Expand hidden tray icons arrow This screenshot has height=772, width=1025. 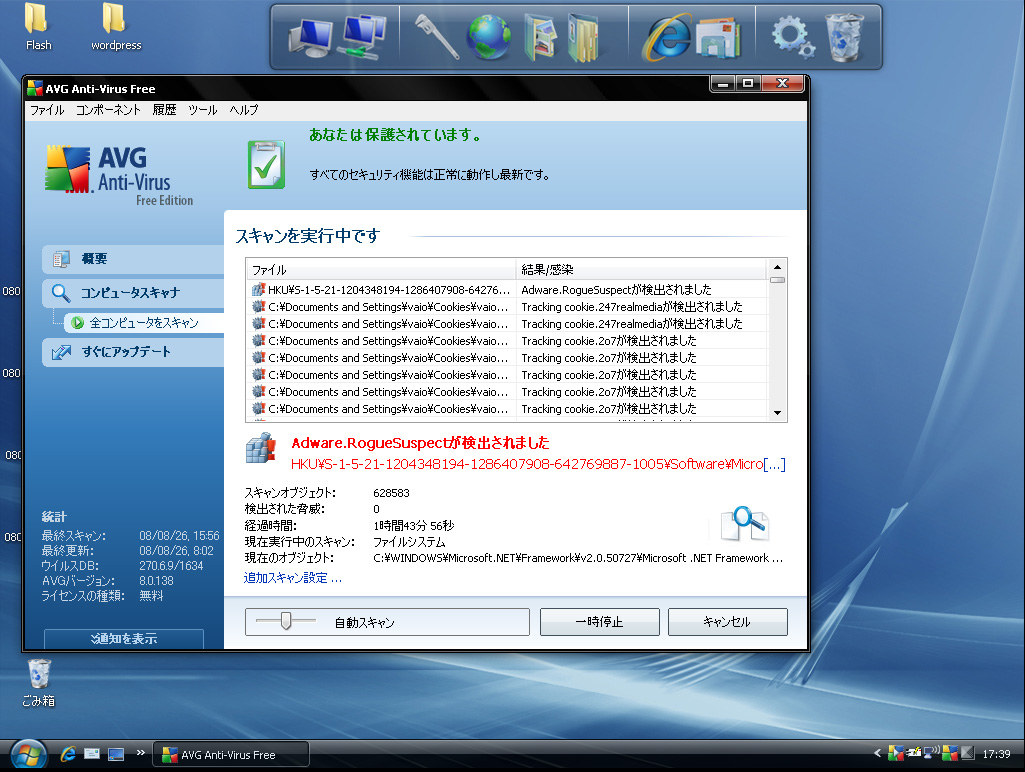877,753
